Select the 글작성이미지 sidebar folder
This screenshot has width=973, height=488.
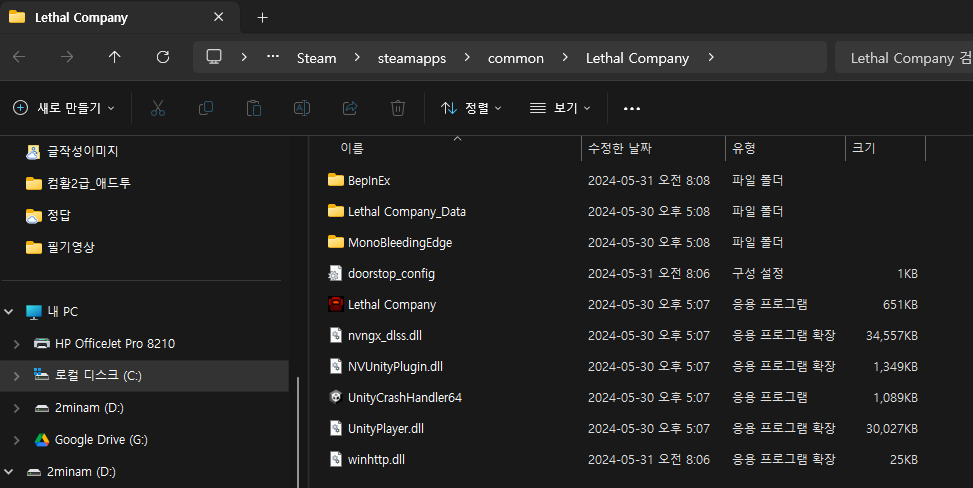(72, 151)
